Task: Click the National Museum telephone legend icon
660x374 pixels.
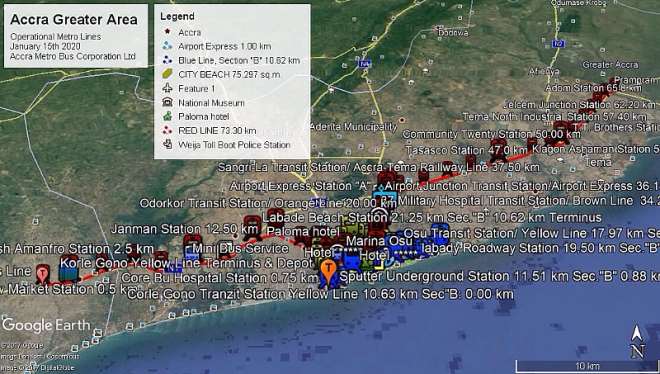Action: [x=167, y=102]
